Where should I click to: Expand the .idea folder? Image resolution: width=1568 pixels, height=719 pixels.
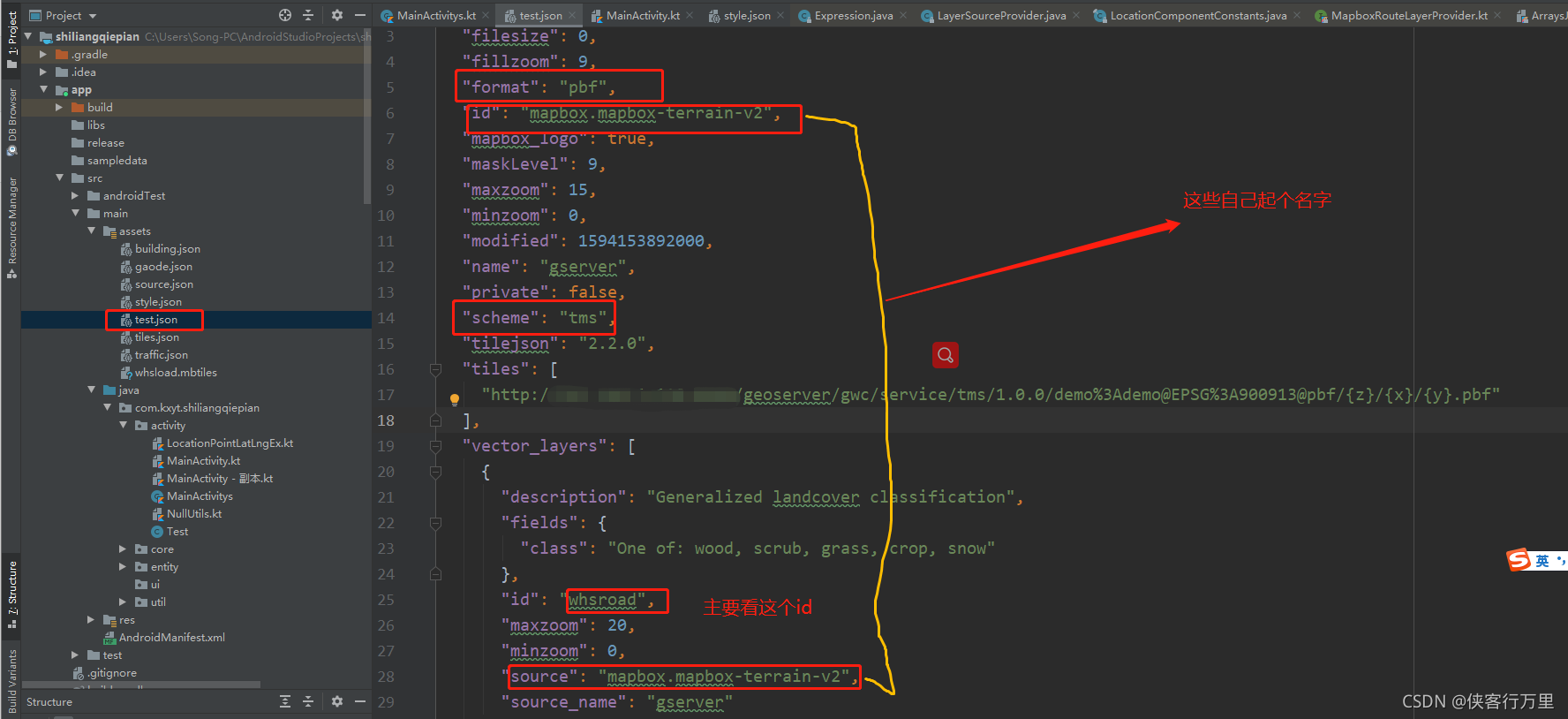click(43, 72)
